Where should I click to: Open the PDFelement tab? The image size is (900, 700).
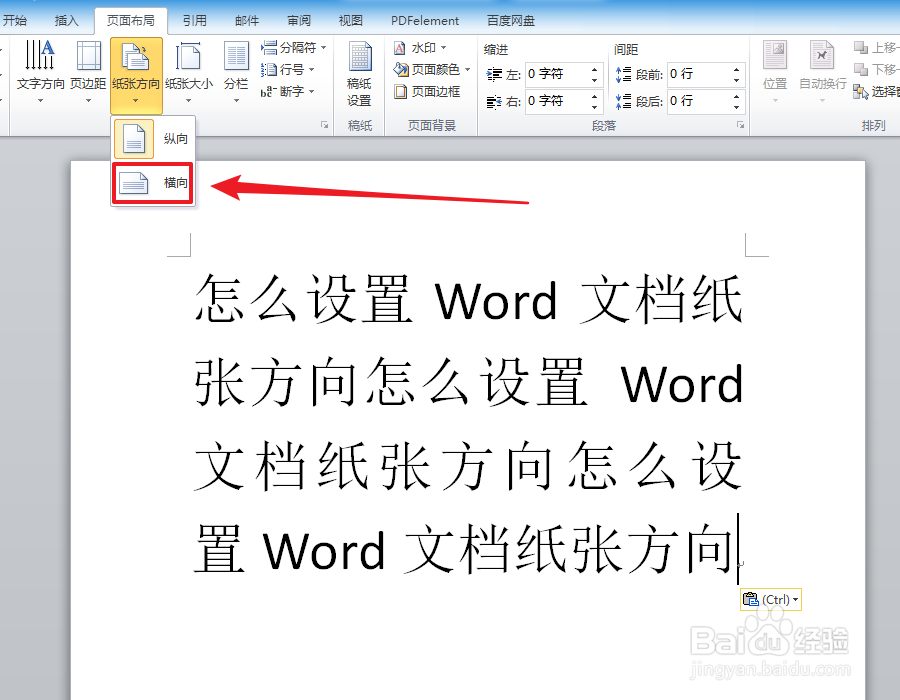pyautogui.click(x=425, y=21)
